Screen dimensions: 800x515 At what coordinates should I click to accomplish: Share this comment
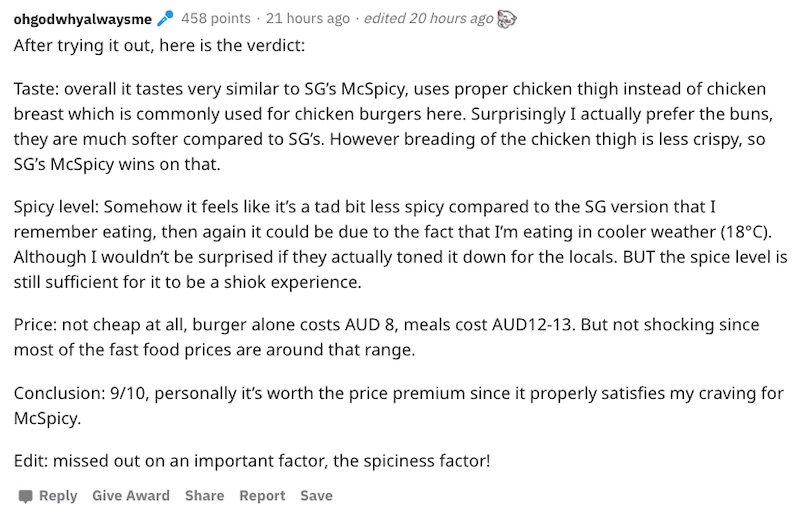click(204, 496)
